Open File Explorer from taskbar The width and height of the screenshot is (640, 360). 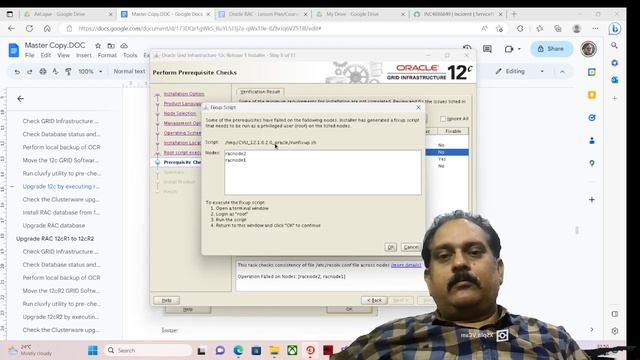(x=274, y=350)
